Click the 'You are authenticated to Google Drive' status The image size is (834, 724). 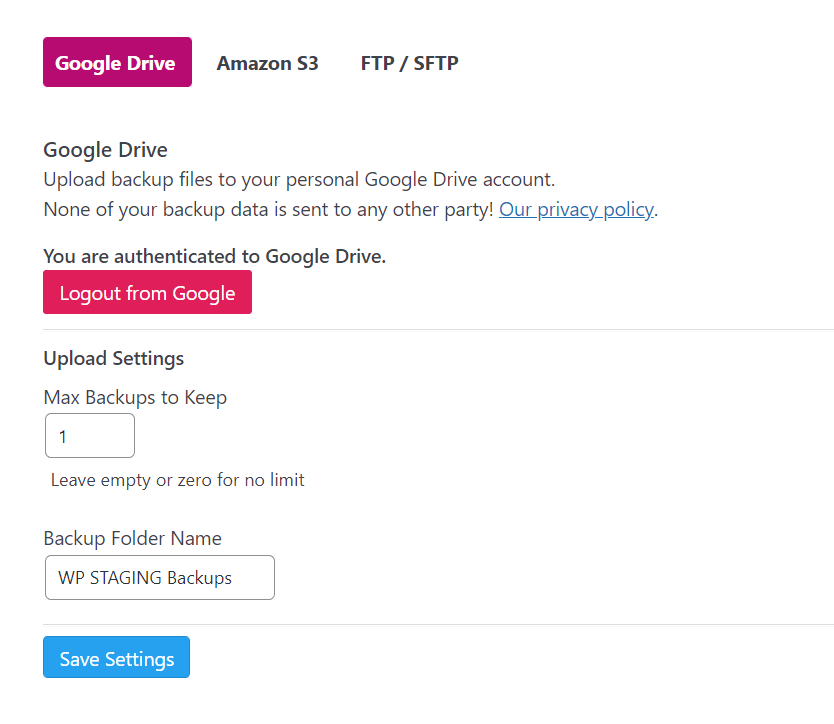(214, 256)
